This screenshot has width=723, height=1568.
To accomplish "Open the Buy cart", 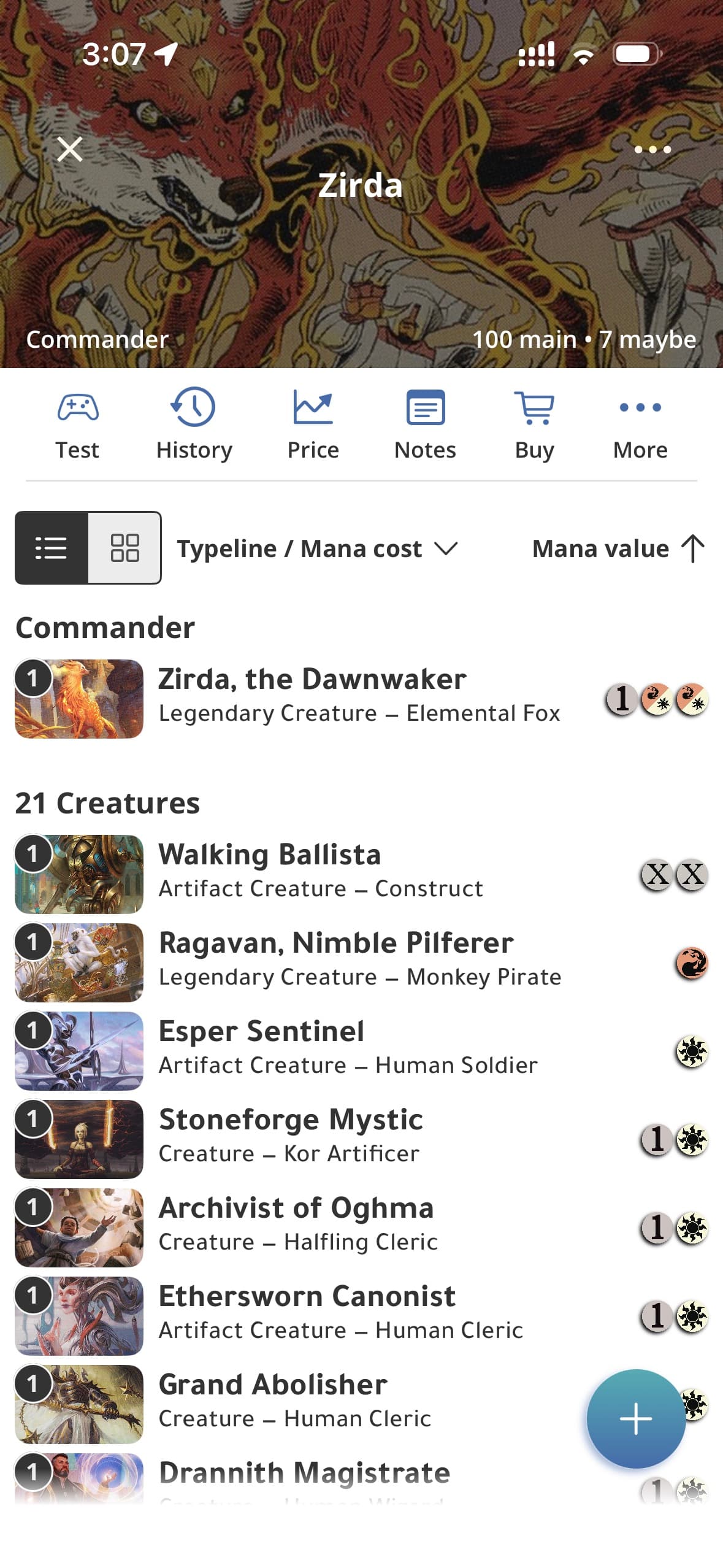I will (x=534, y=423).
